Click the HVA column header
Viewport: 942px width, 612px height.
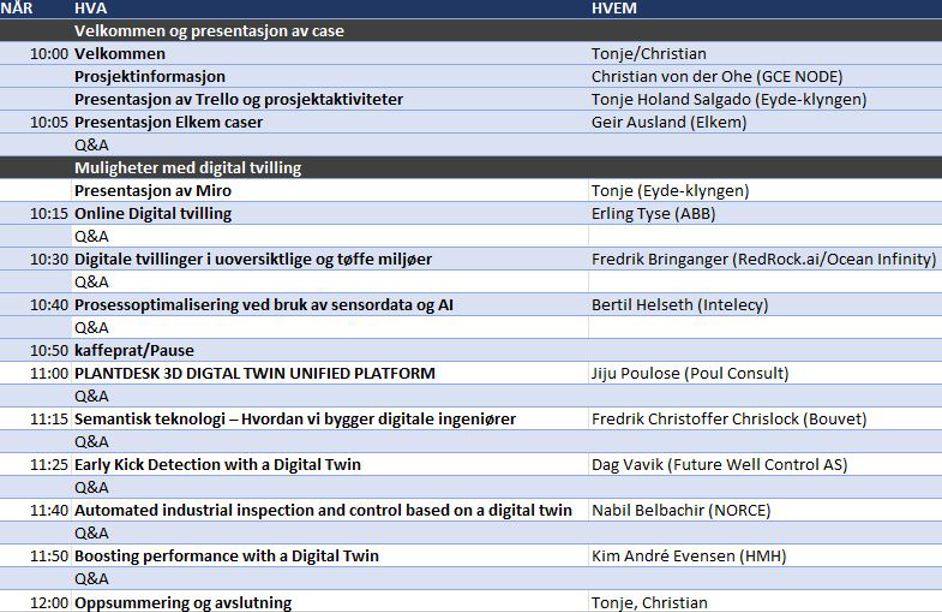pos(91,9)
